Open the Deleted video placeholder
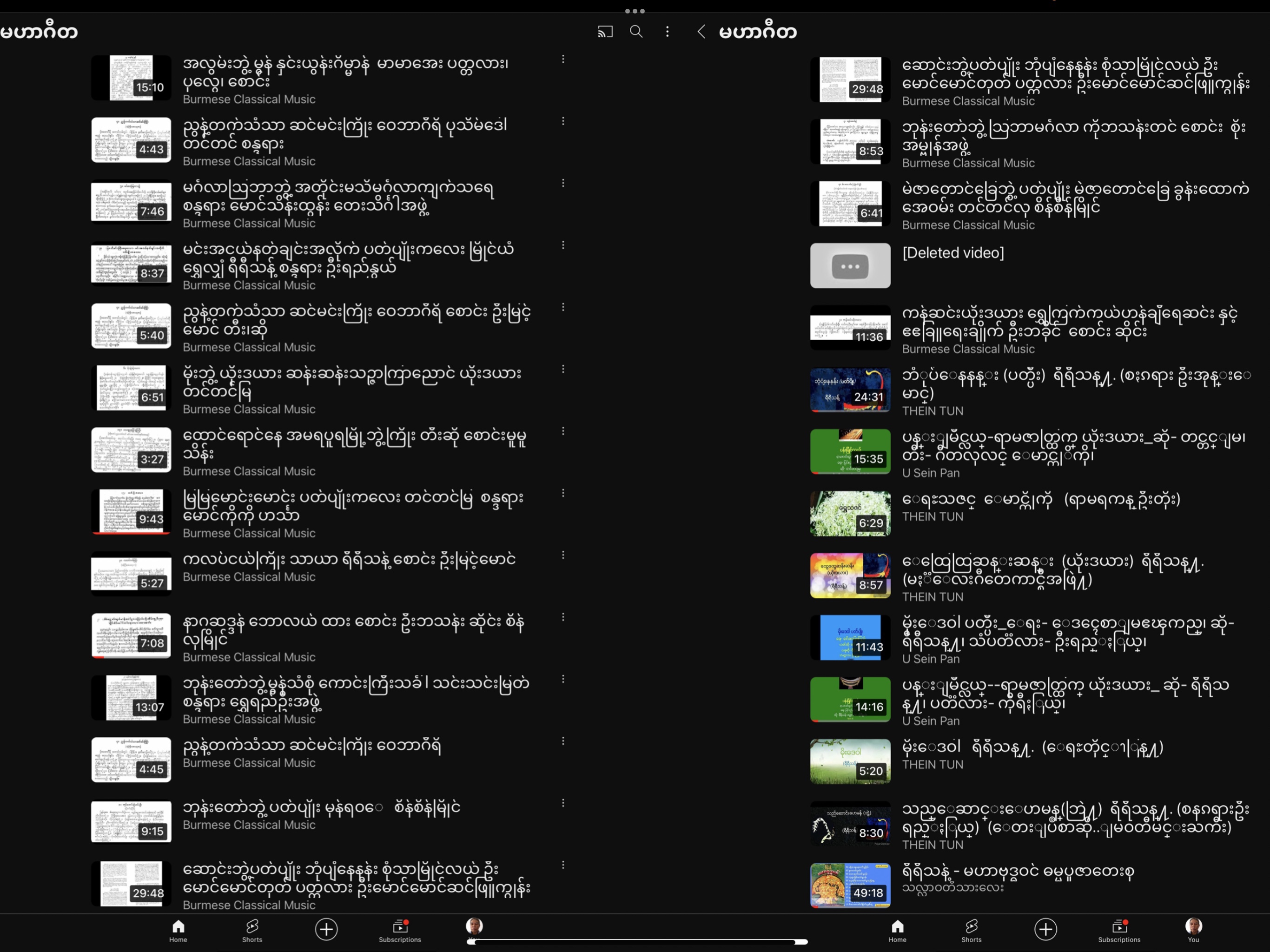Viewport: 1270px width, 952px height. (850, 266)
